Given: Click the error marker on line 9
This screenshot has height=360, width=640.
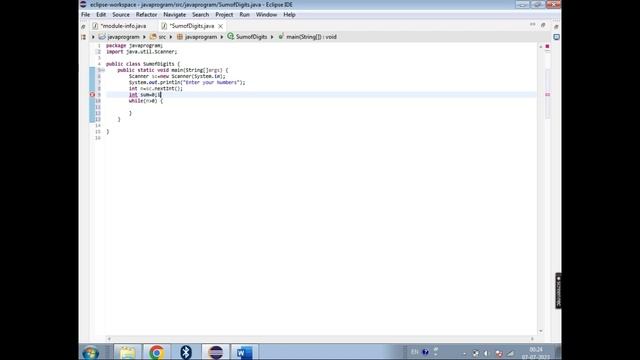Looking at the screenshot, I should (x=92, y=95).
